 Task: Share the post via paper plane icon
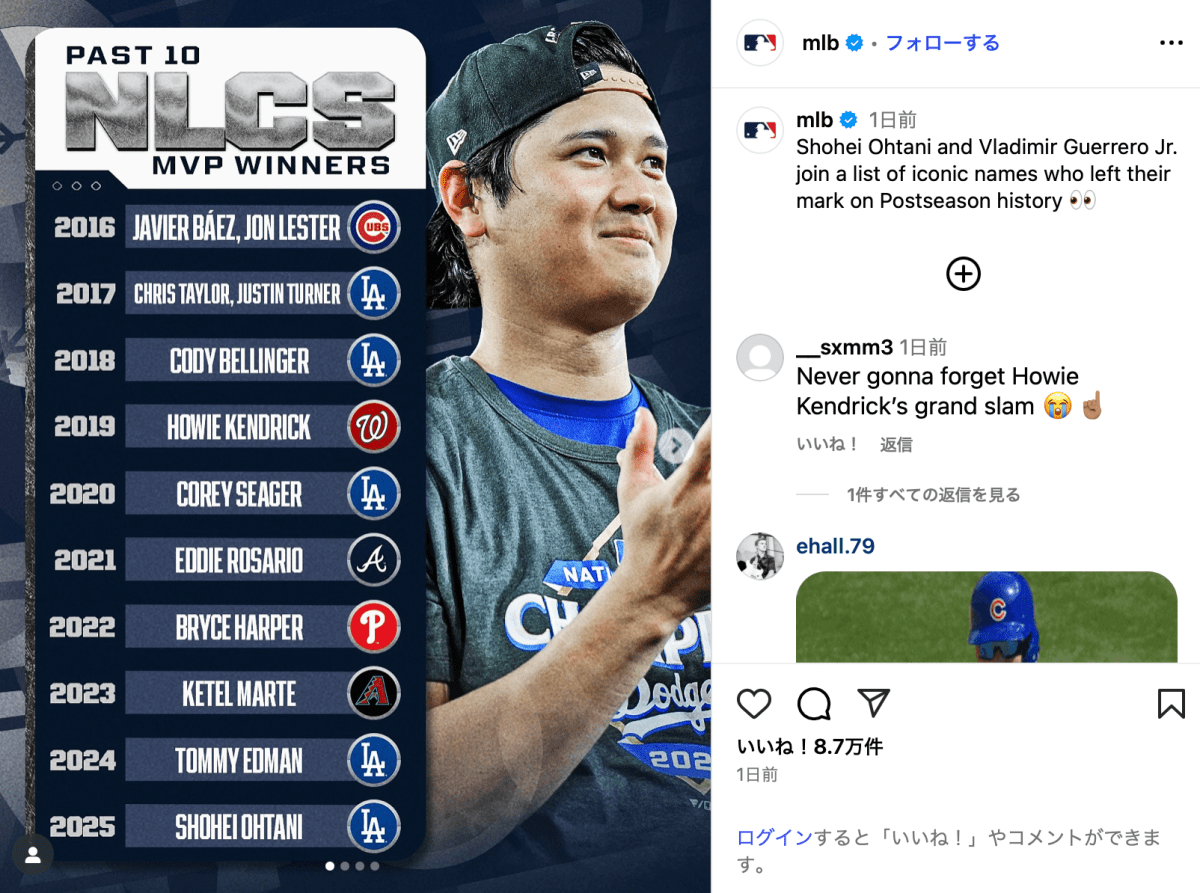(x=874, y=704)
